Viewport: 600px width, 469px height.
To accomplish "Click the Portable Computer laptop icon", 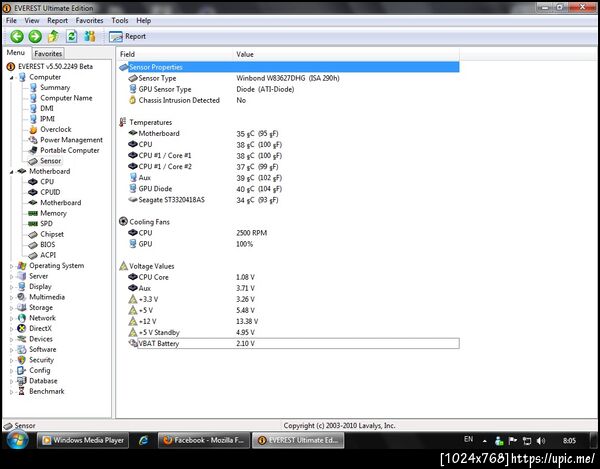I will [33, 150].
